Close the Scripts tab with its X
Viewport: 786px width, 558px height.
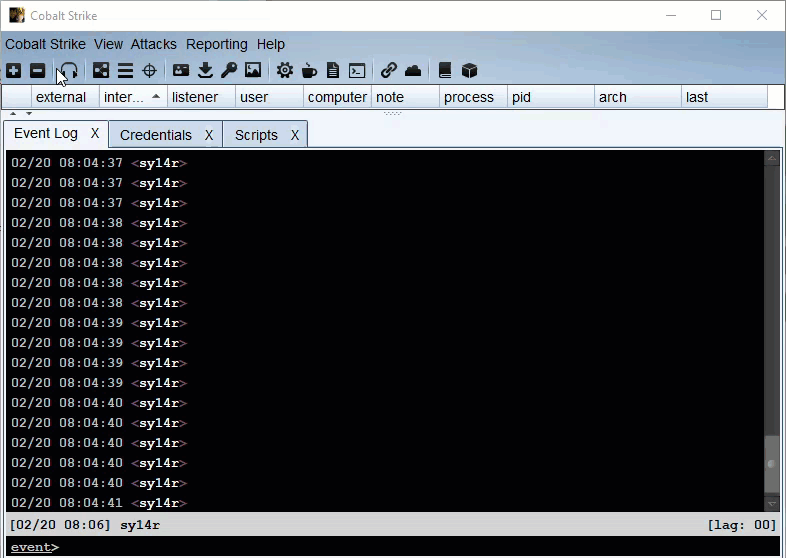pos(295,135)
